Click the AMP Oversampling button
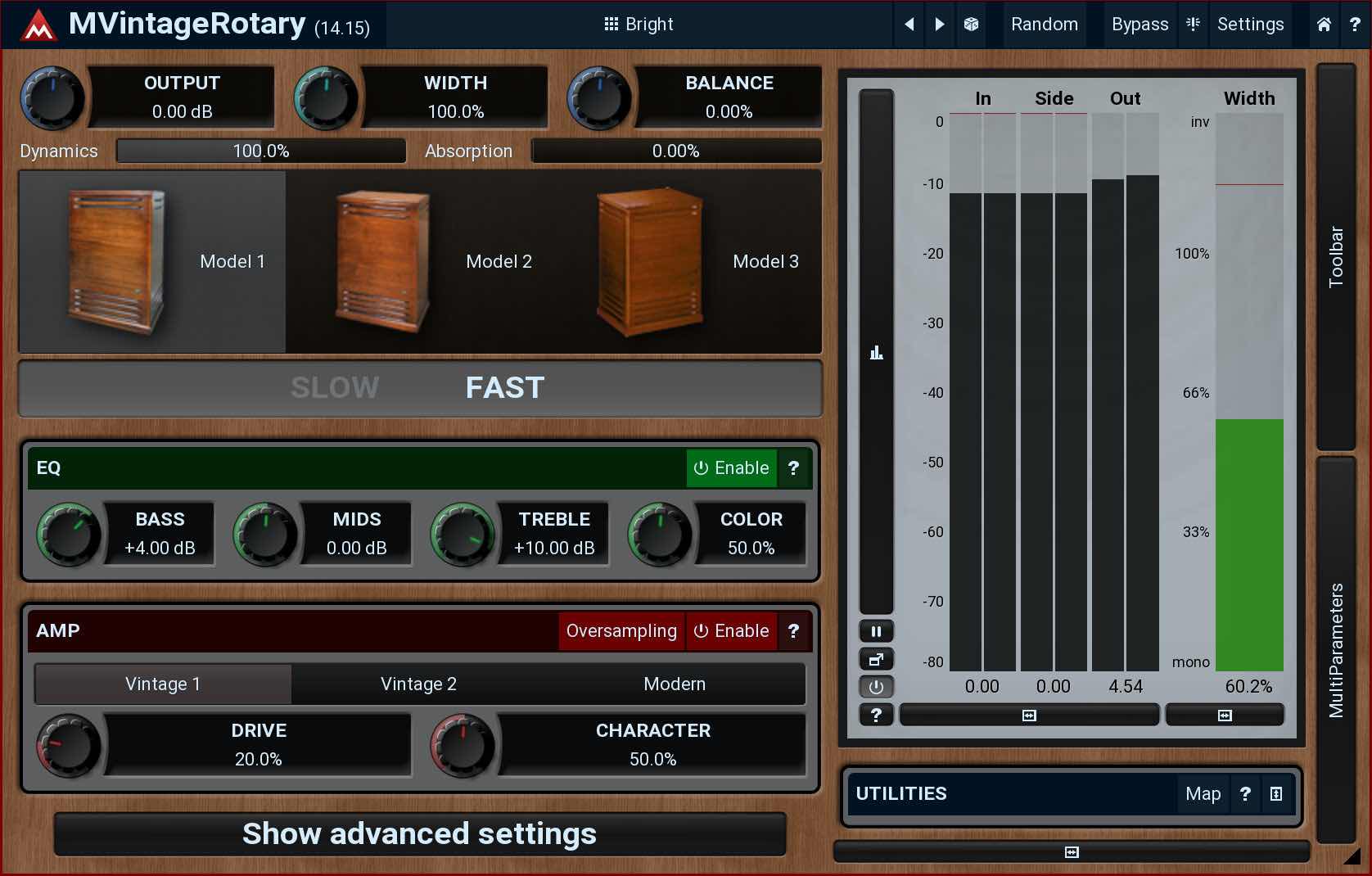This screenshot has width=1372, height=876. point(621,631)
